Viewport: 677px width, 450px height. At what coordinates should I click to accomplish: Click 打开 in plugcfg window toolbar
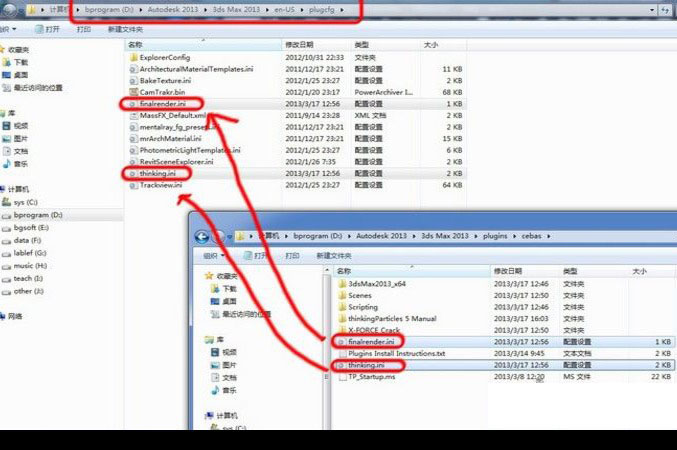[x=47, y=29]
